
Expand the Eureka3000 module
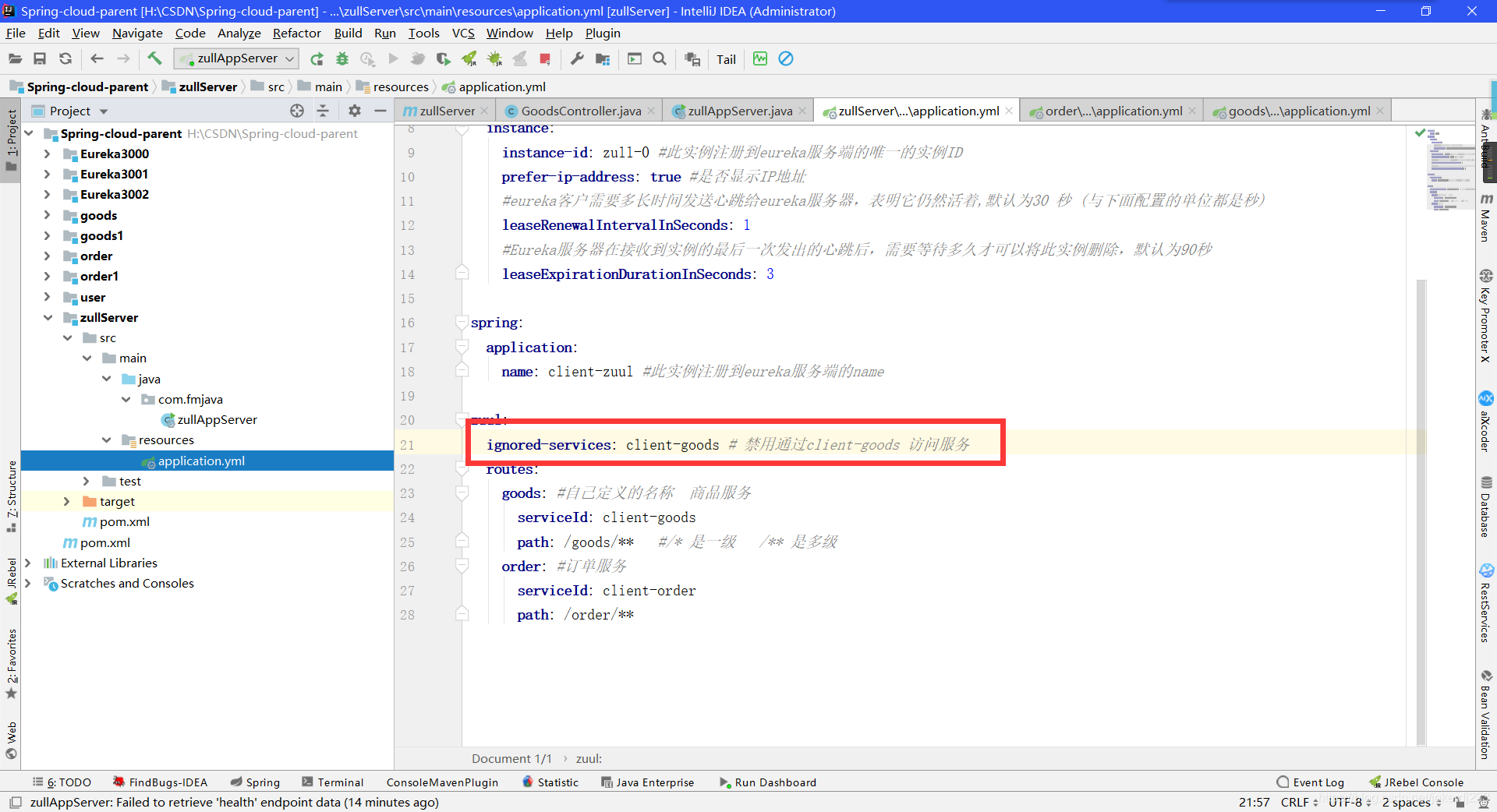48,154
